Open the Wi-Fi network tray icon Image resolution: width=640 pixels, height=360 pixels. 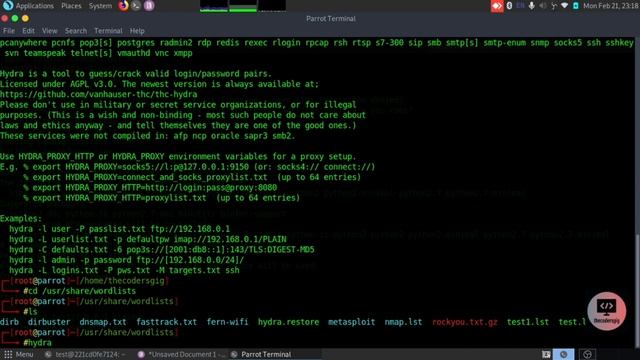pyautogui.click(x=564, y=6)
